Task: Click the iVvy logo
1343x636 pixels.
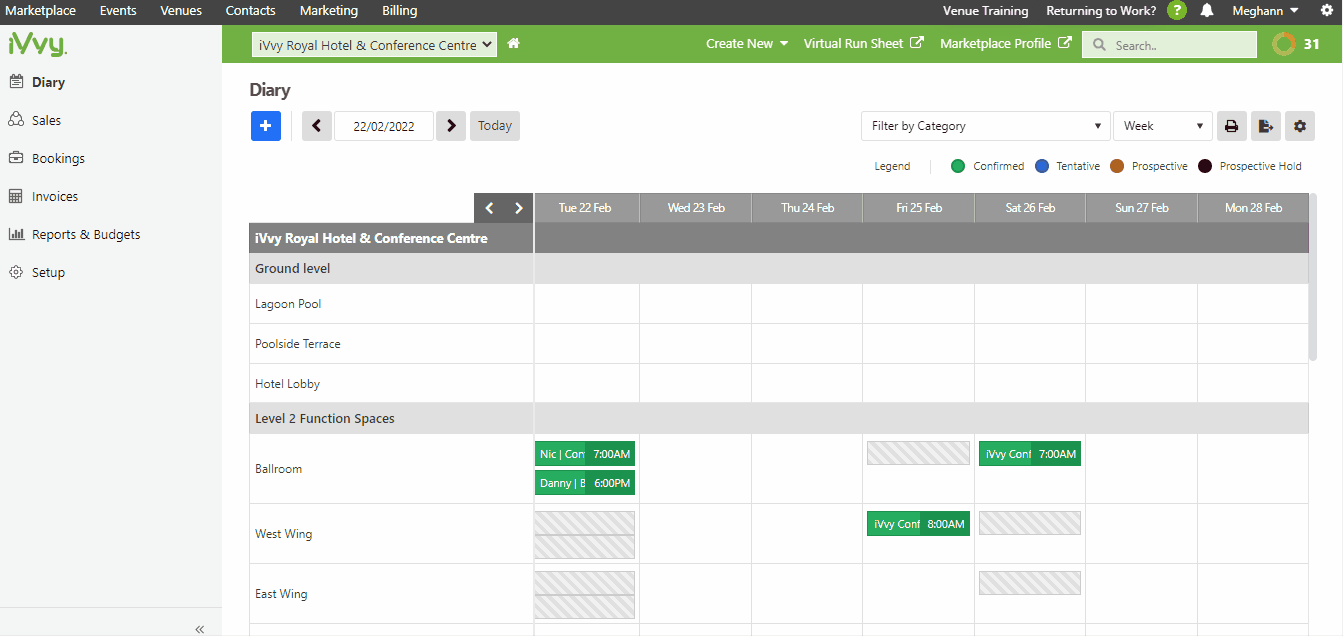Action: coord(37,45)
